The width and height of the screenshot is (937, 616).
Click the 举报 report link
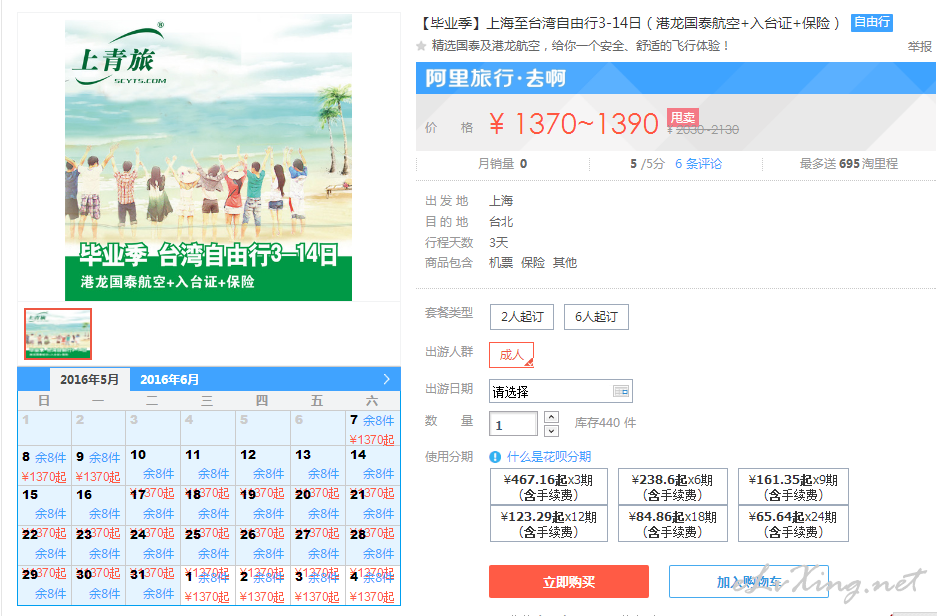coord(920,47)
